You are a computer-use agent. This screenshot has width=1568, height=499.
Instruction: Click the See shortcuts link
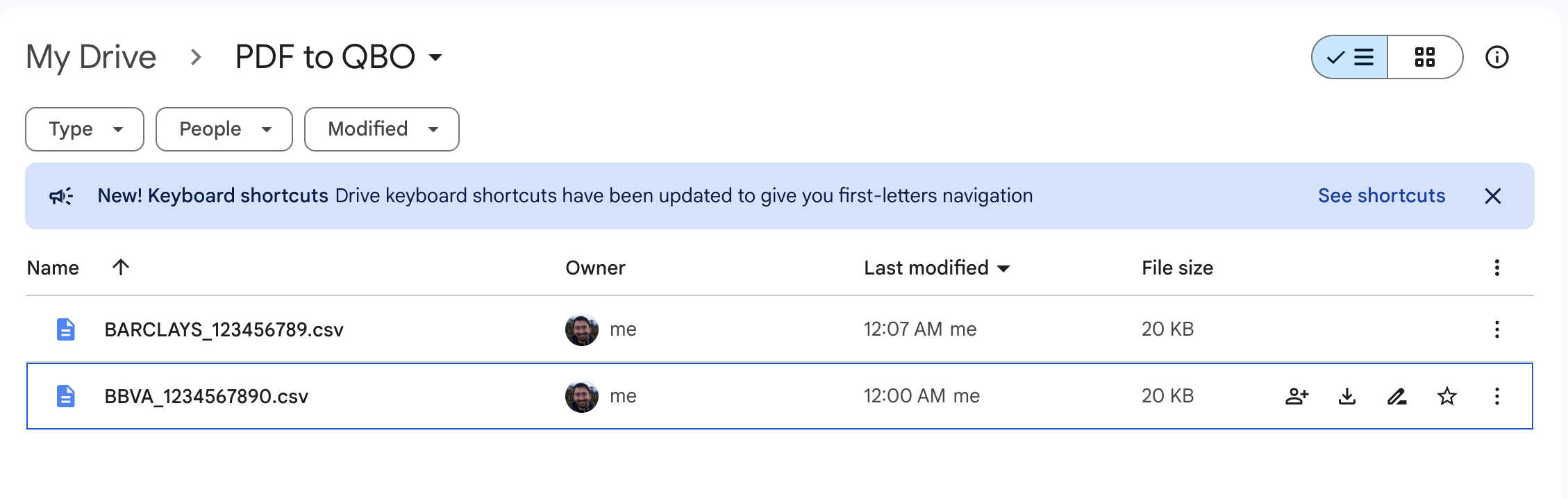point(1381,196)
